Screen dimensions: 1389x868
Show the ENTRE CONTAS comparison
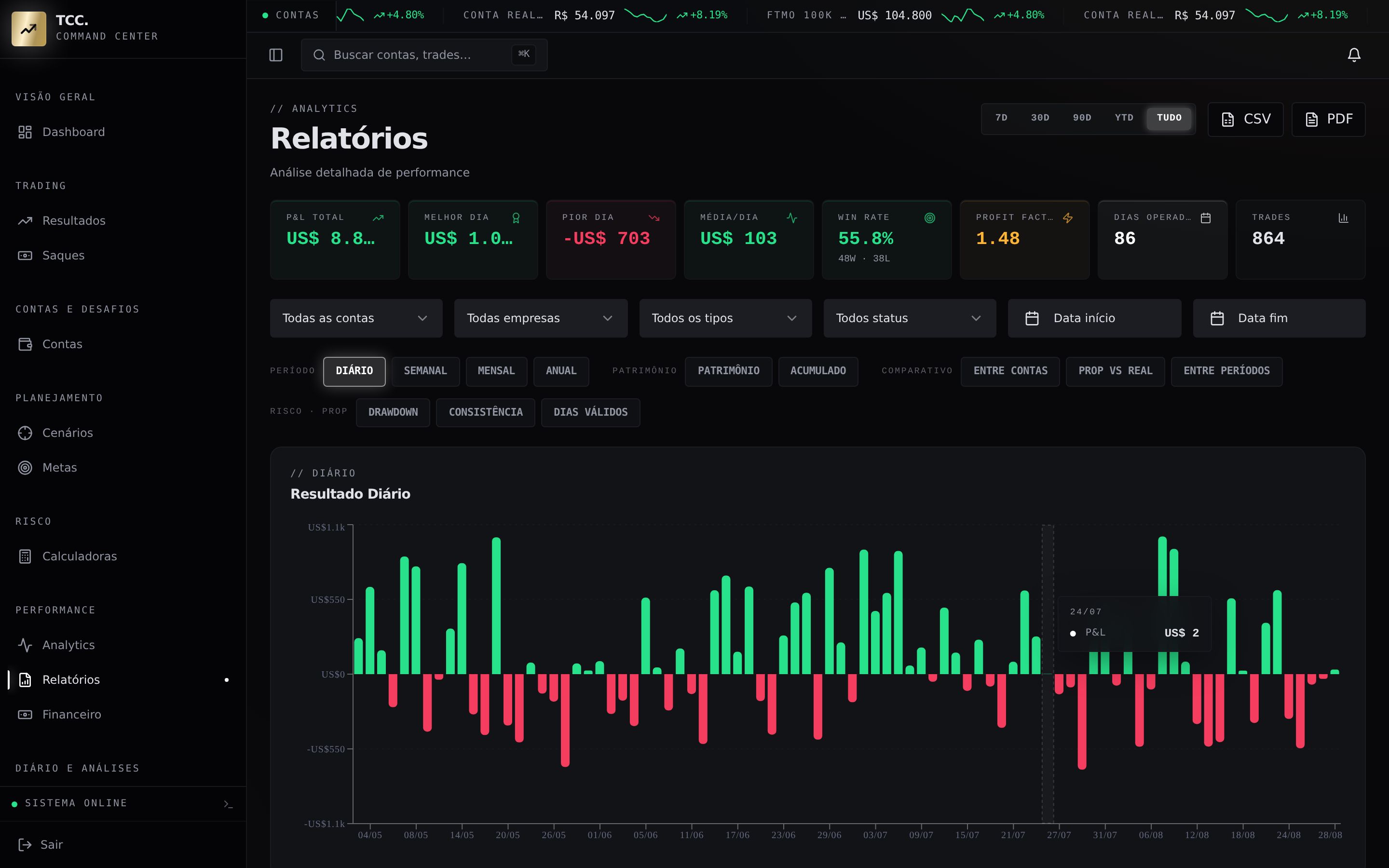(1010, 371)
